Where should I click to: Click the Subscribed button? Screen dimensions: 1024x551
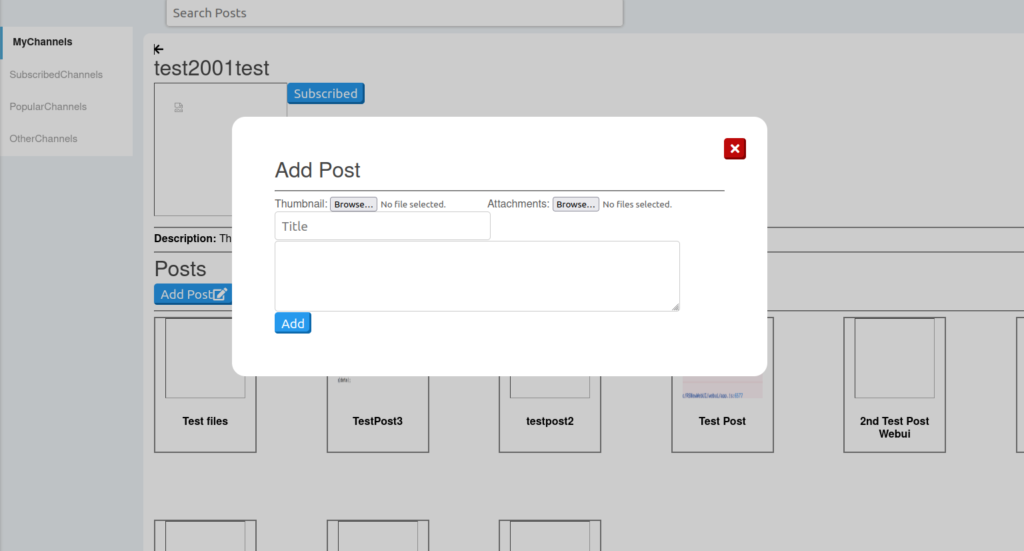click(326, 93)
